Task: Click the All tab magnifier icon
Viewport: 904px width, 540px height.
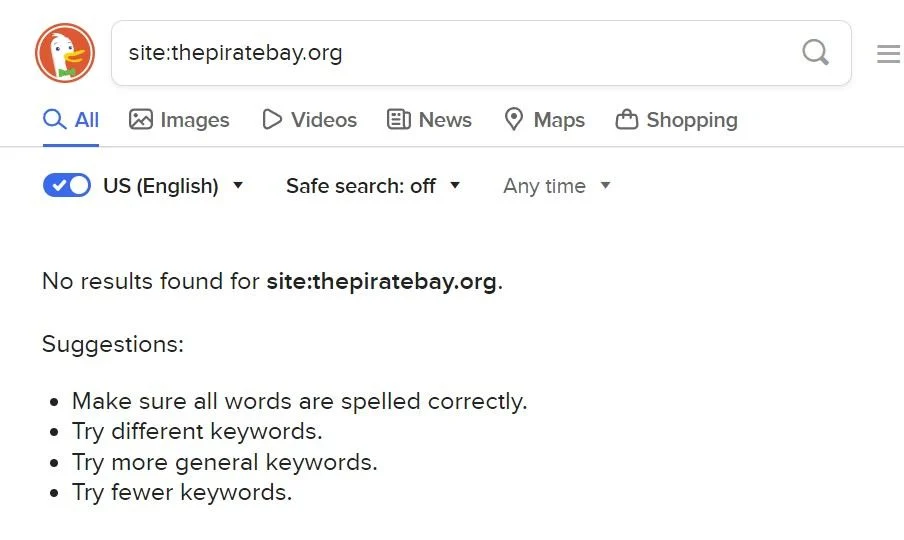Action: coord(54,120)
